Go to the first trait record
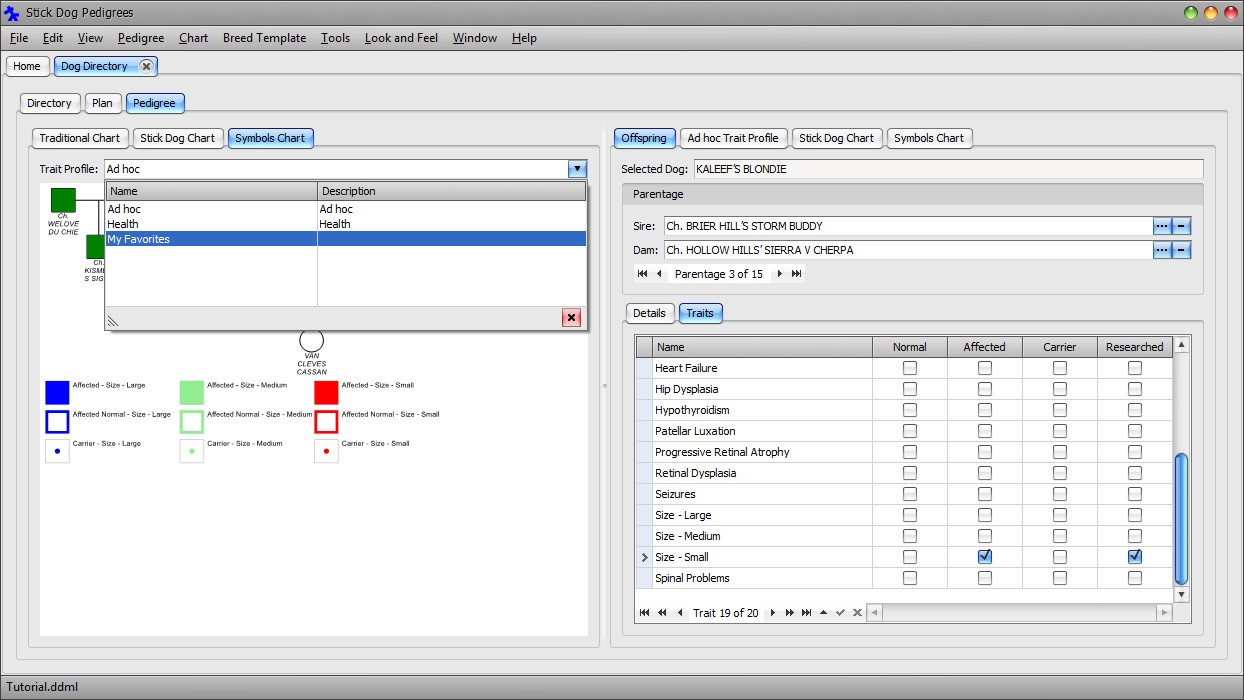Viewport: 1244px width, 700px height. tap(644, 613)
